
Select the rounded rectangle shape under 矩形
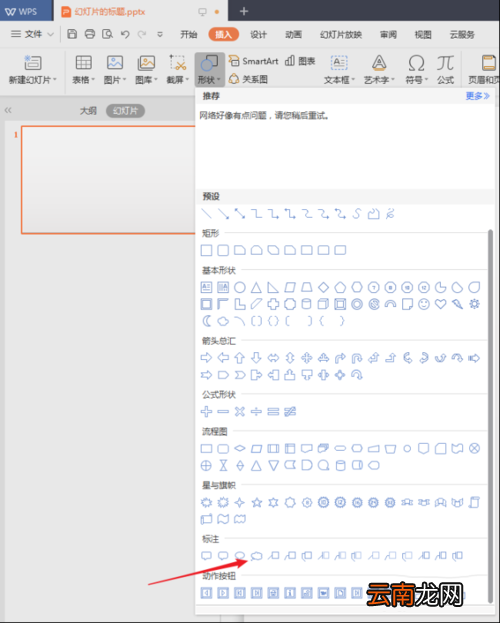click(223, 250)
